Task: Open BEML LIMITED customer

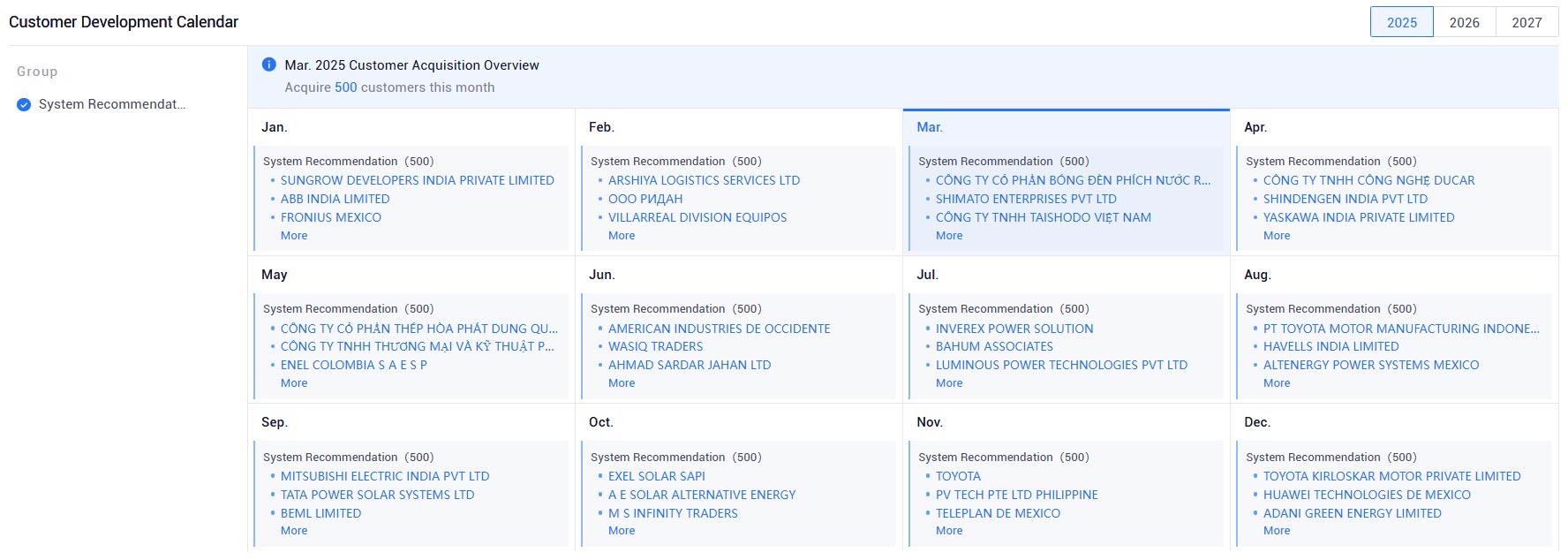Action: (x=321, y=513)
